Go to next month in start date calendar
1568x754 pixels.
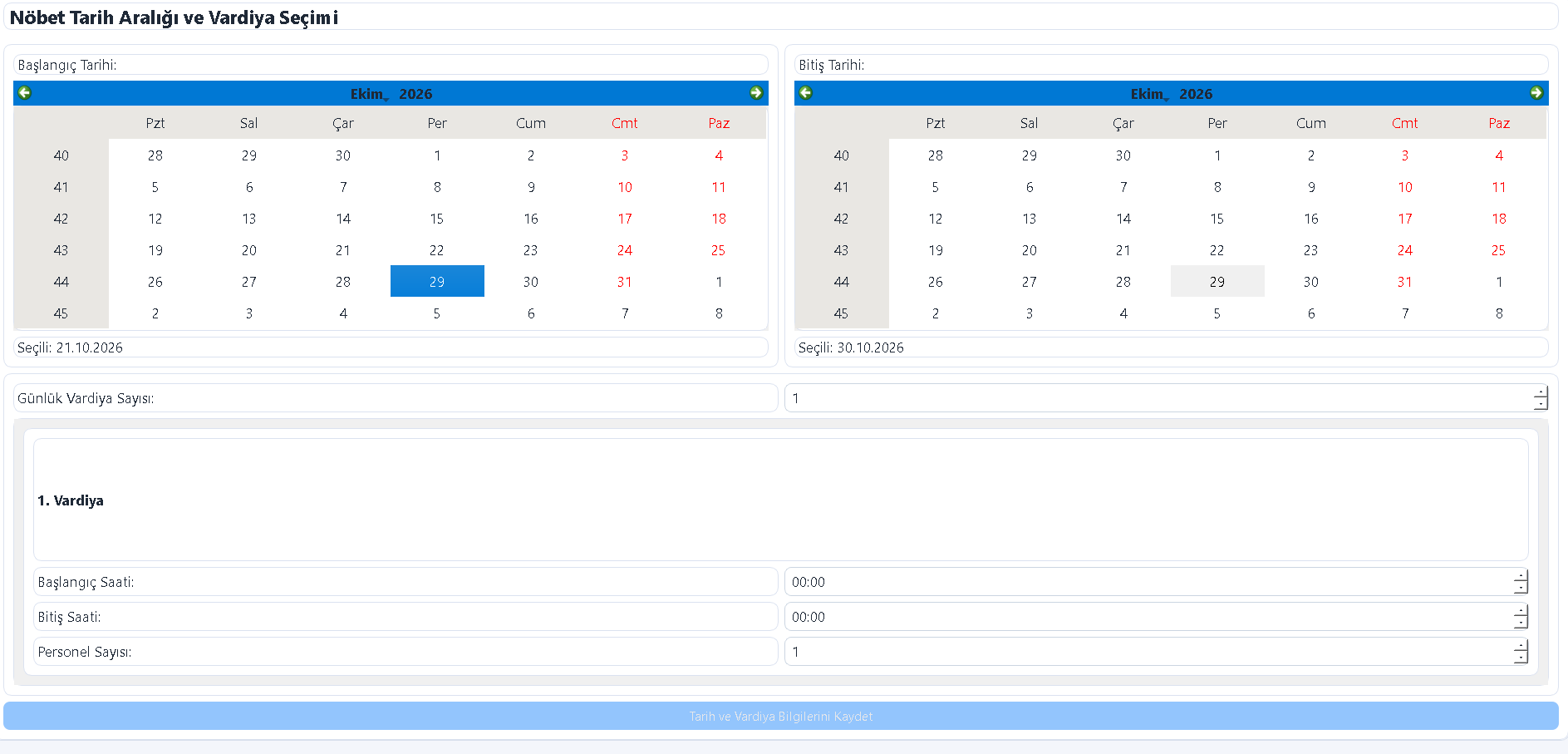(x=756, y=92)
